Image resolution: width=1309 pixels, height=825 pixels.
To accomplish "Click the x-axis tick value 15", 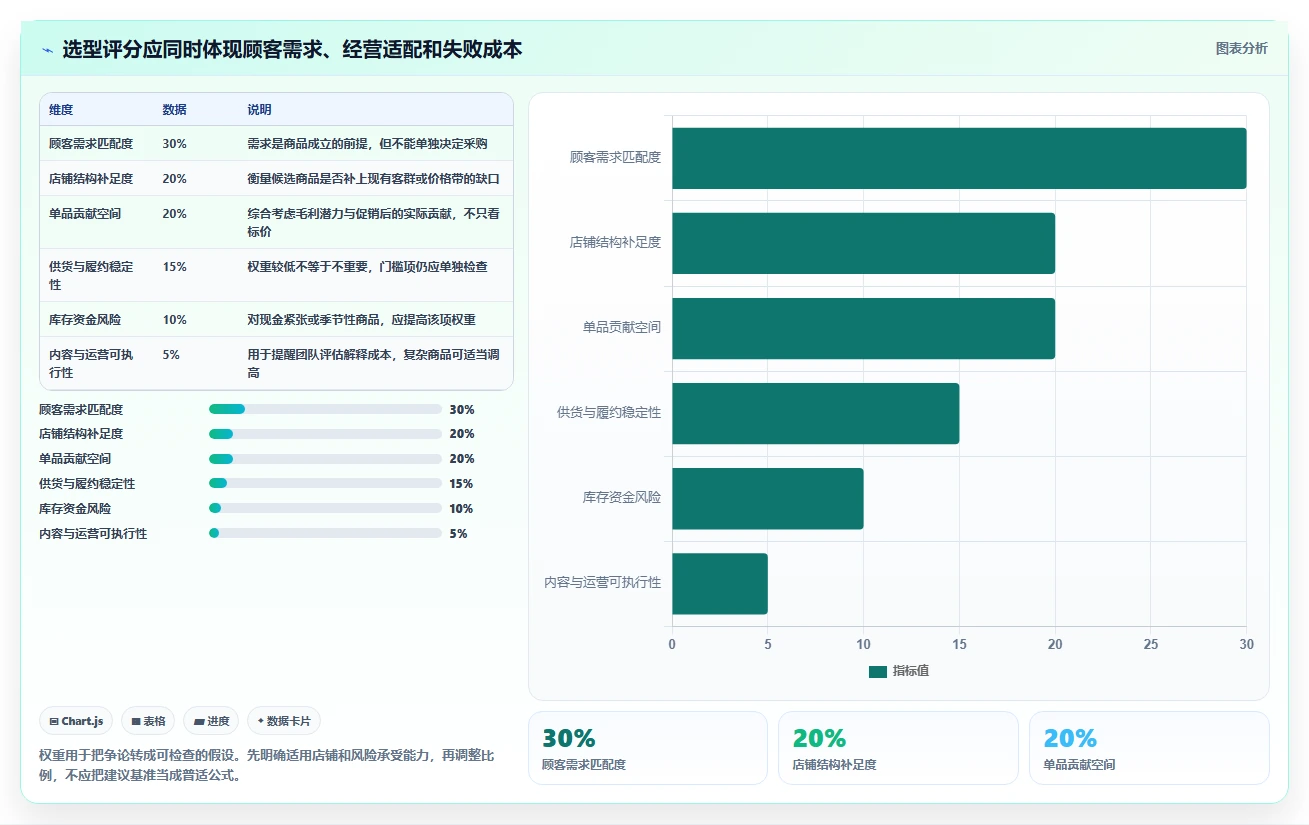I will pos(959,644).
